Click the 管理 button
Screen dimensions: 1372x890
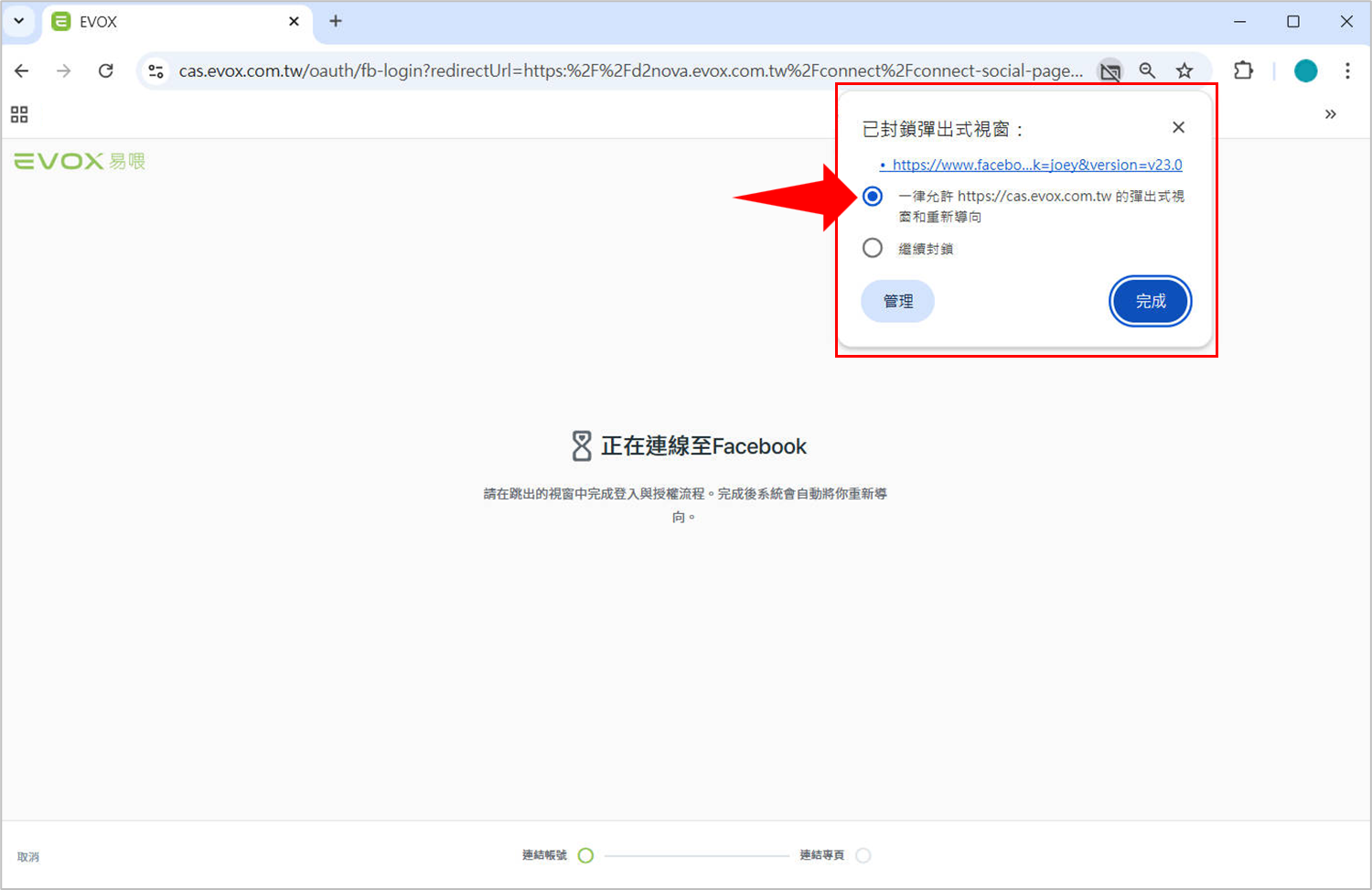tap(897, 301)
